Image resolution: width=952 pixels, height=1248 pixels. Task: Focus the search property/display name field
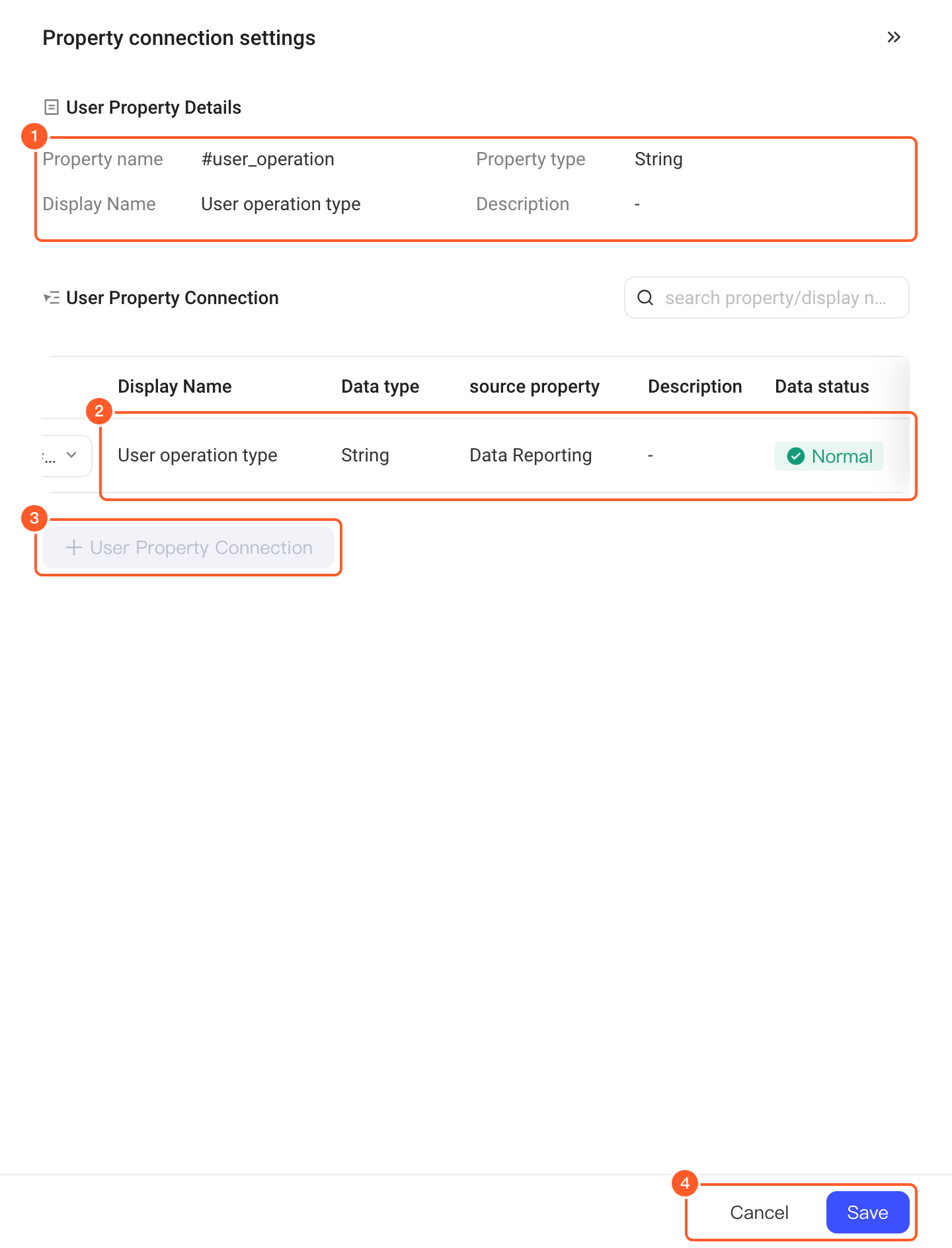(767, 298)
